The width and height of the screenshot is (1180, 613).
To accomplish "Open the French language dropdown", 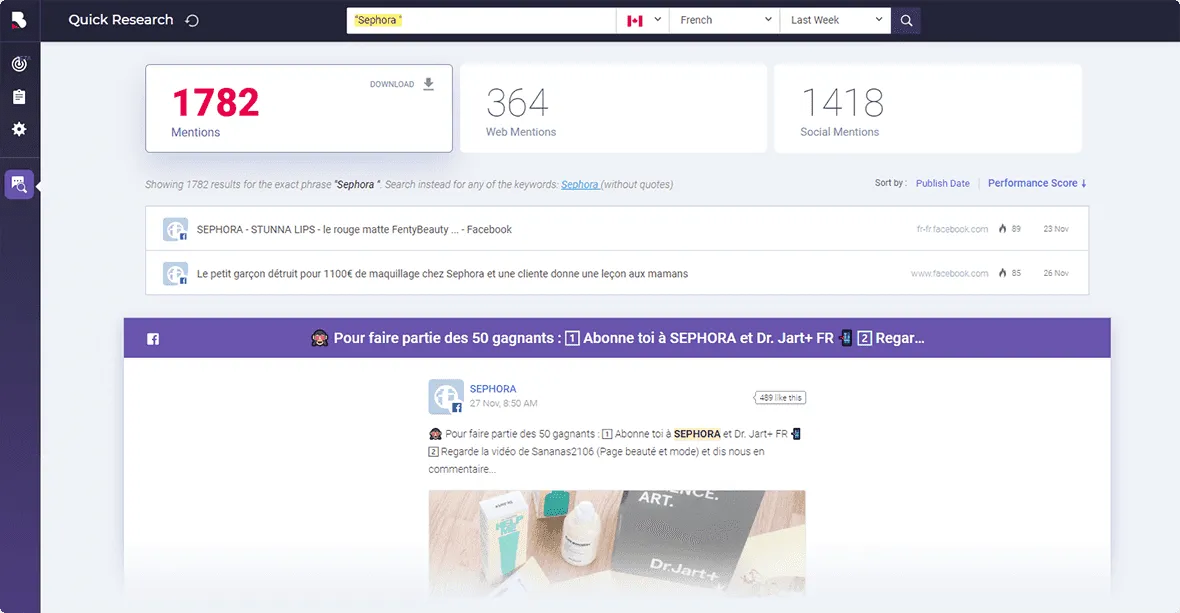I will pos(724,20).
